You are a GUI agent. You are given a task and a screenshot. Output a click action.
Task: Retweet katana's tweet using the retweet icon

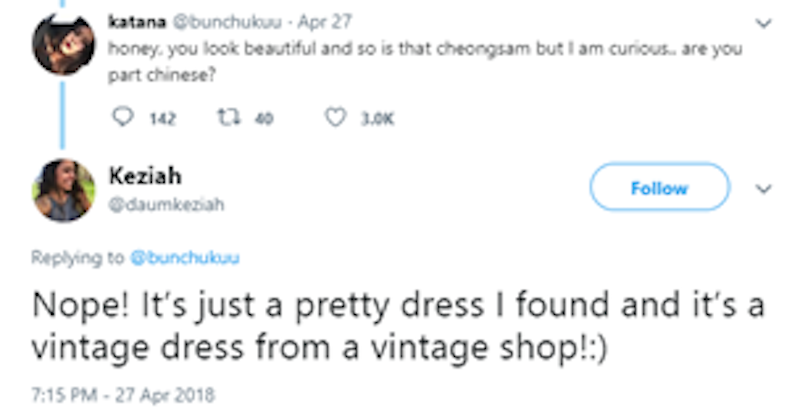[229, 117]
